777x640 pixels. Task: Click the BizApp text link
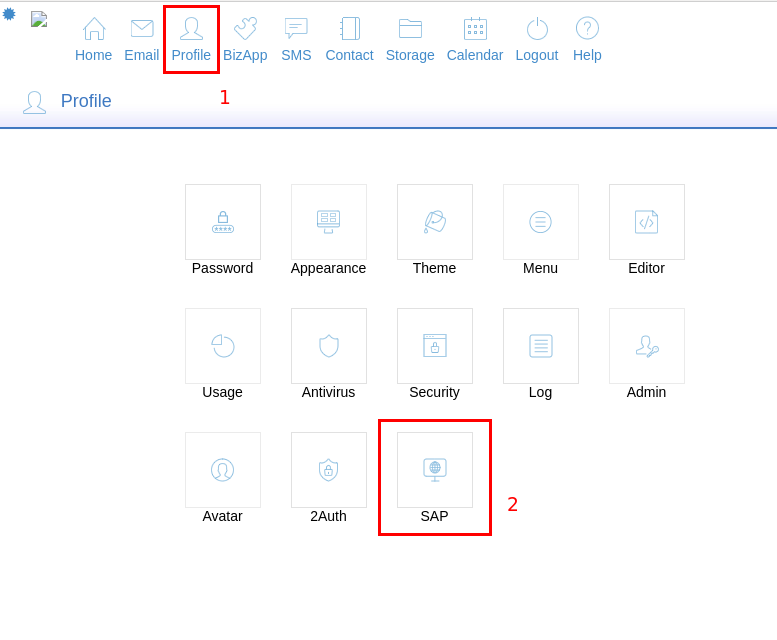[245, 55]
